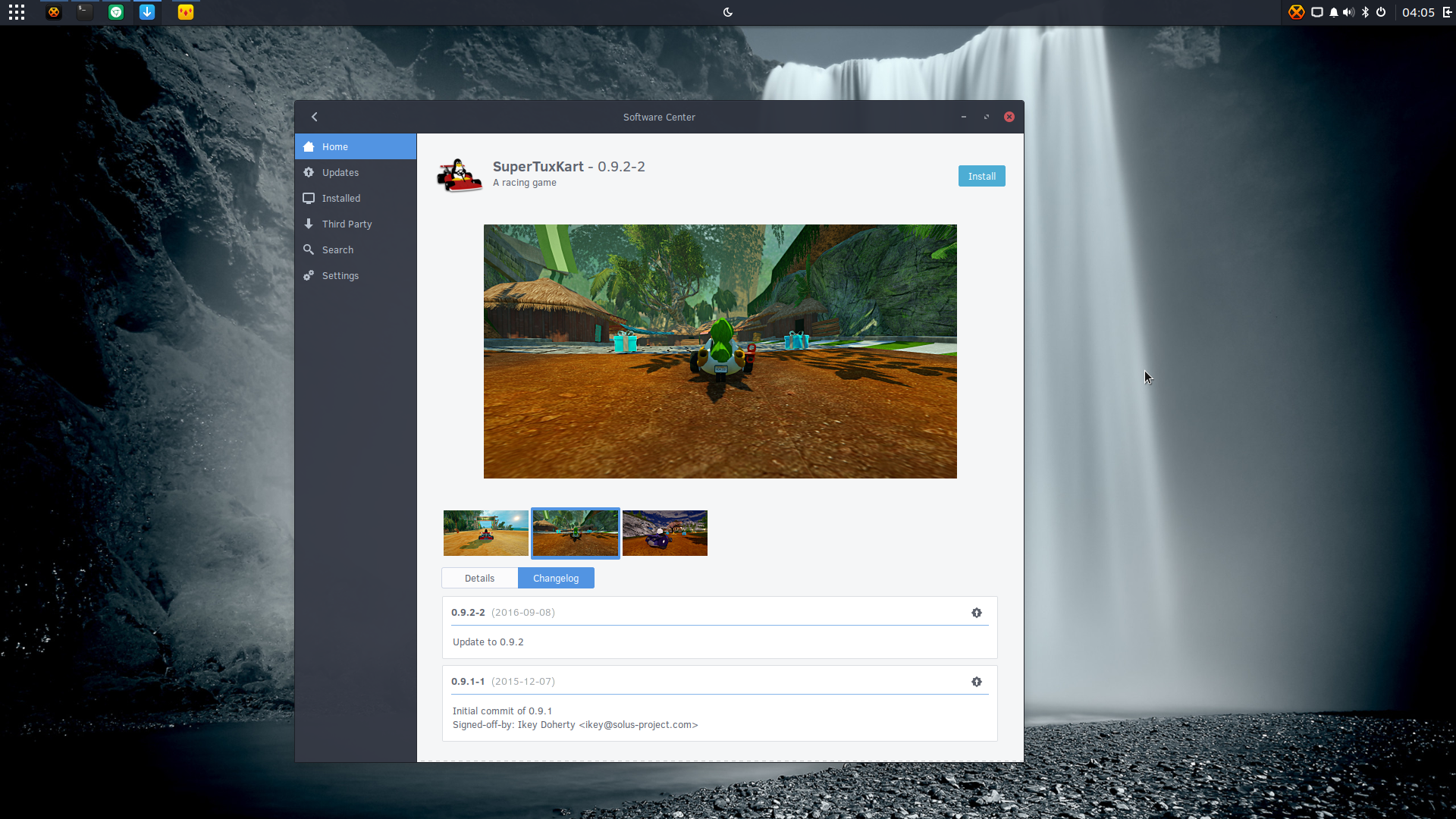Screen dimensions: 1456x819
Task: Open the applications grid menu
Action: pyautogui.click(x=17, y=12)
